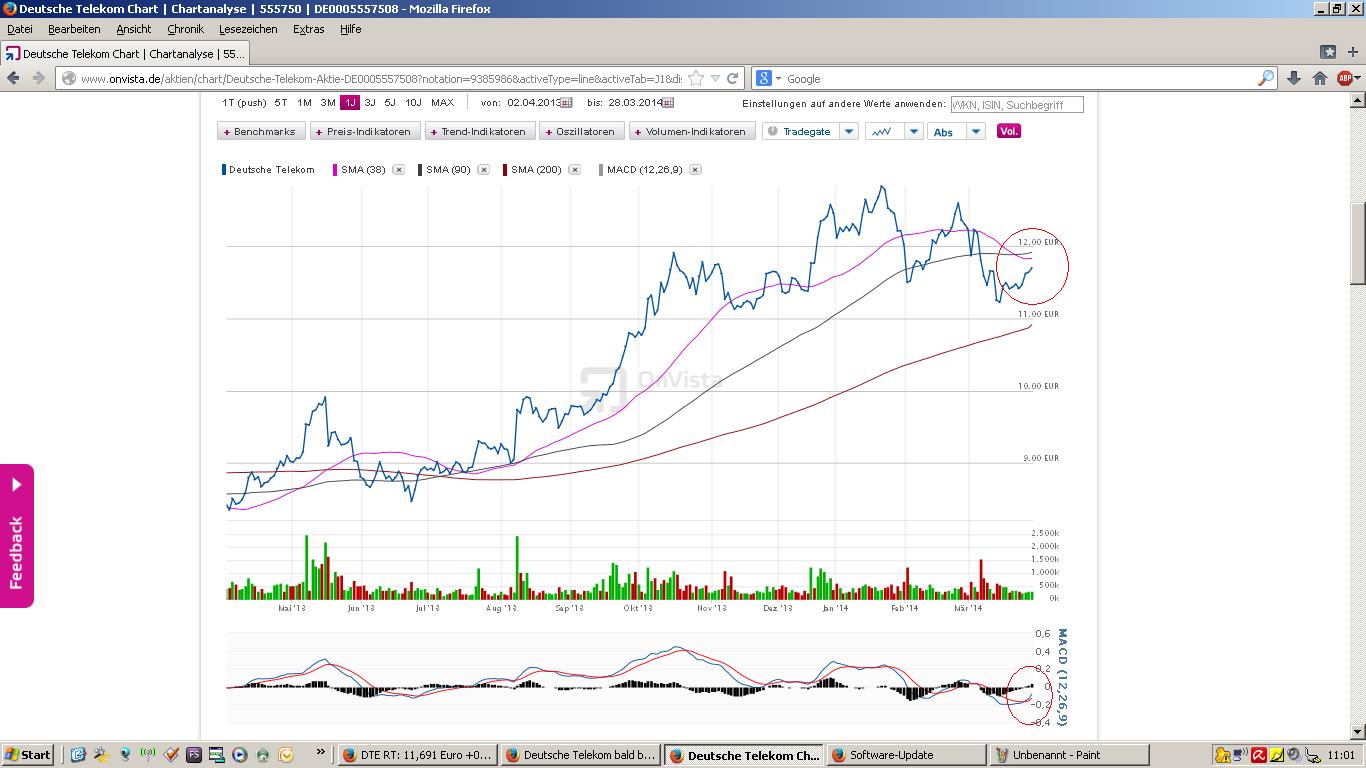Open the Datei menu
This screenshot has height=768, width=1366.
point(20,29)
